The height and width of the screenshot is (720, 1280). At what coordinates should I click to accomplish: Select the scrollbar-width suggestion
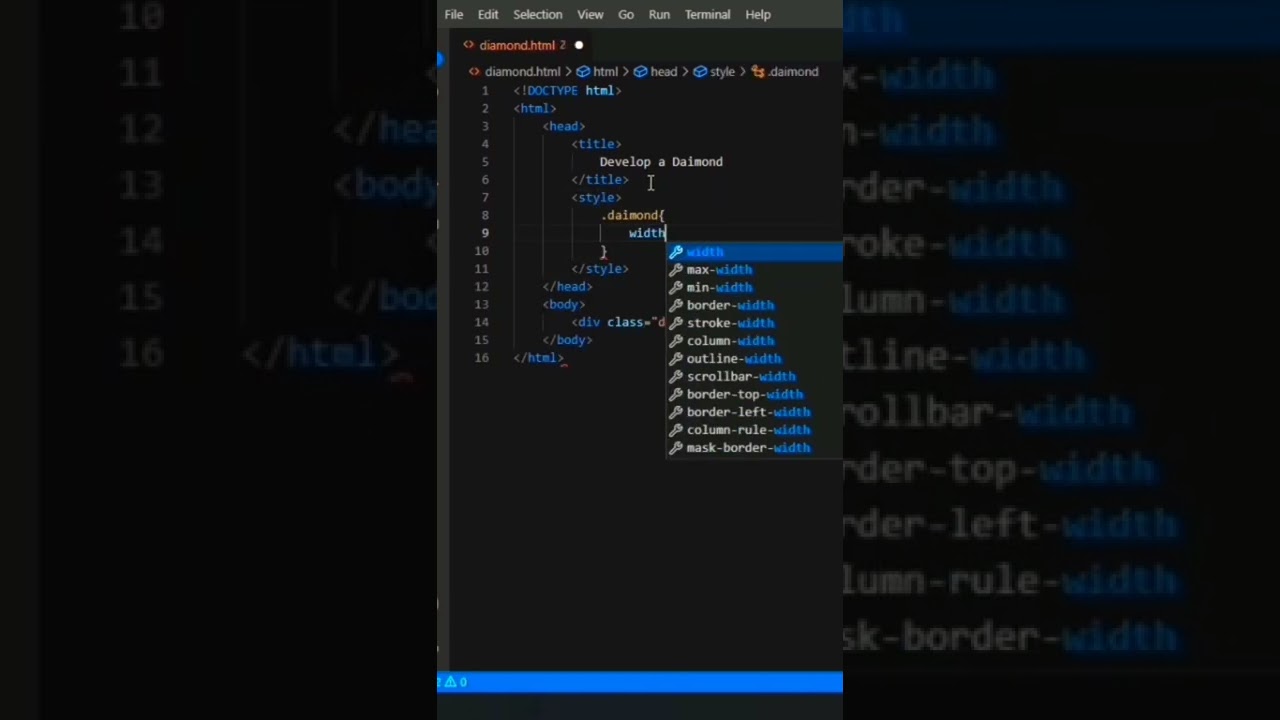tap(756, 377)
